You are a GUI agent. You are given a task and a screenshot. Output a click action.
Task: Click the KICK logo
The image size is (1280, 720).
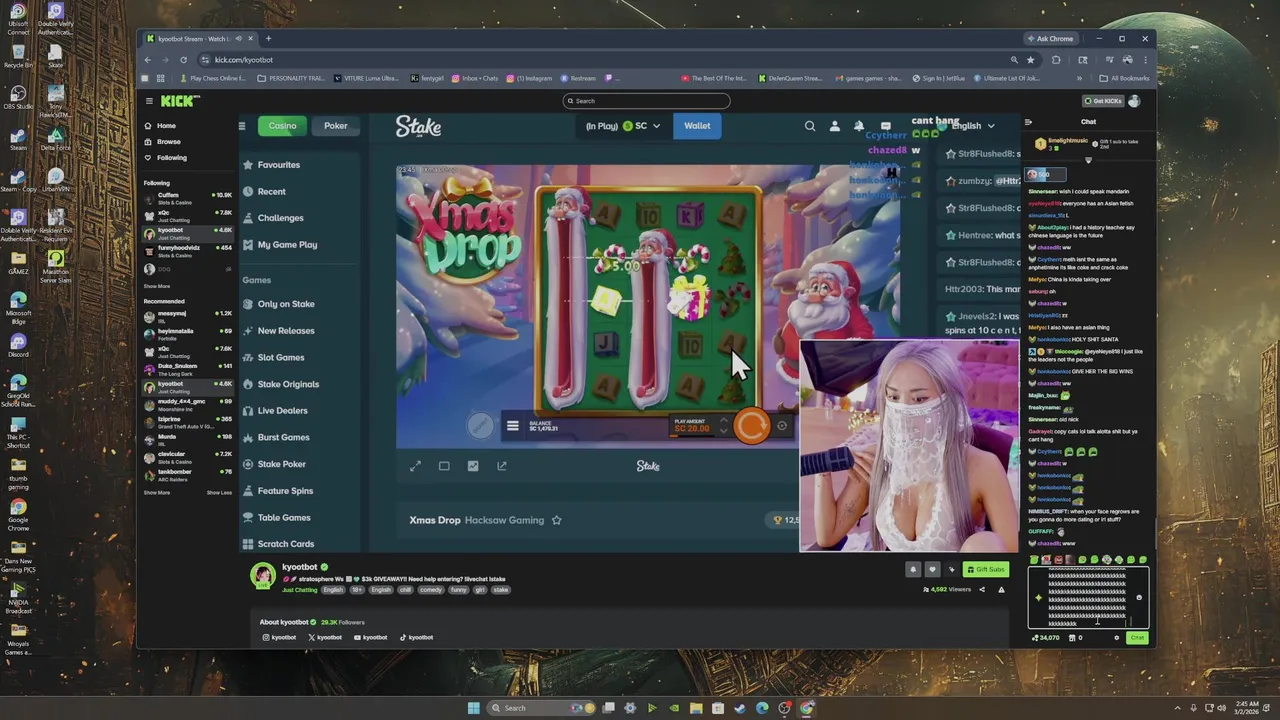click(x=180, y=101)
